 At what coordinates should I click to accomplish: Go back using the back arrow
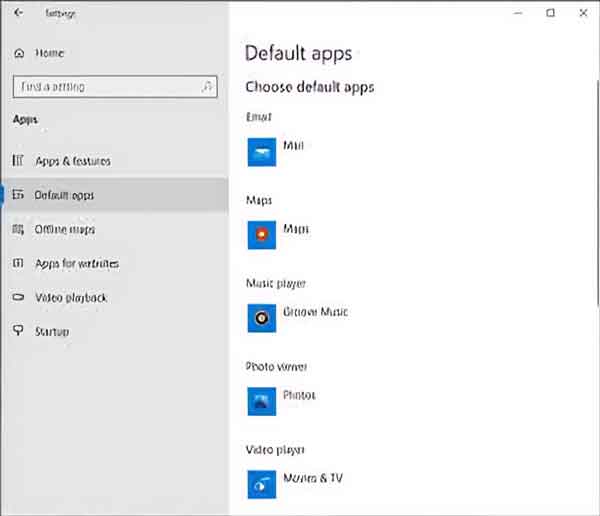(18, 13)
